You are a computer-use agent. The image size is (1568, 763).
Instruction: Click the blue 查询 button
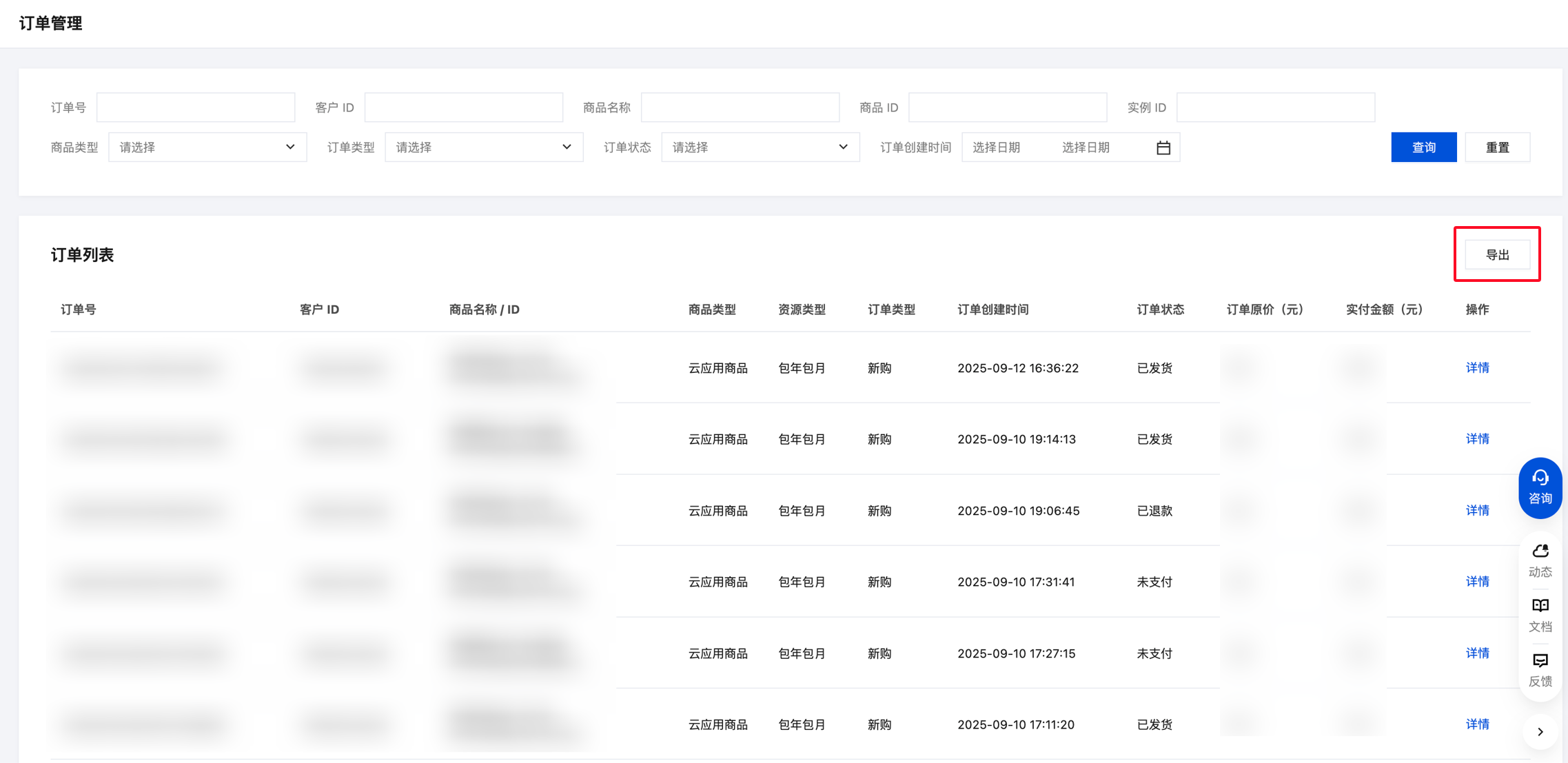pyautogui.click(x=1423, y=147)
